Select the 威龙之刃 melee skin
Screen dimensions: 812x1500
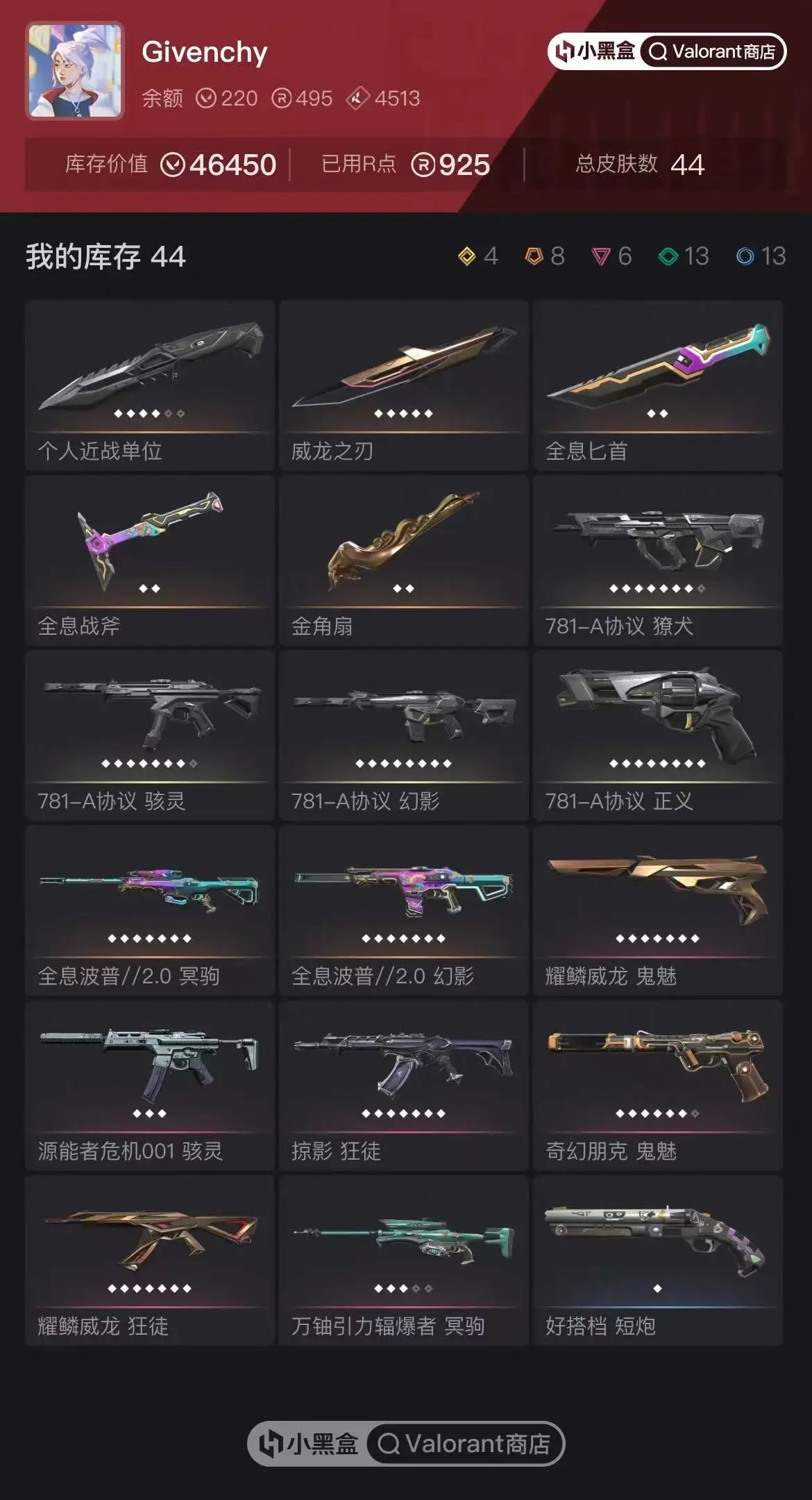(x=404, y=385)
